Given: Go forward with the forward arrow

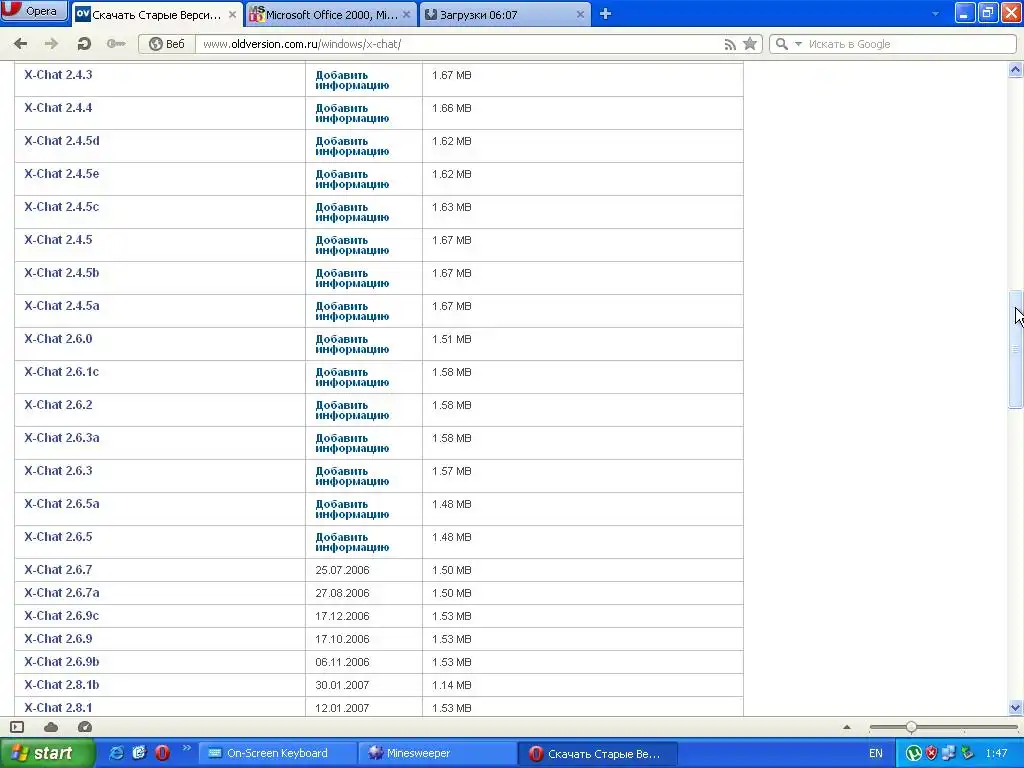Looking at the screenshot, I should point(51,44).
